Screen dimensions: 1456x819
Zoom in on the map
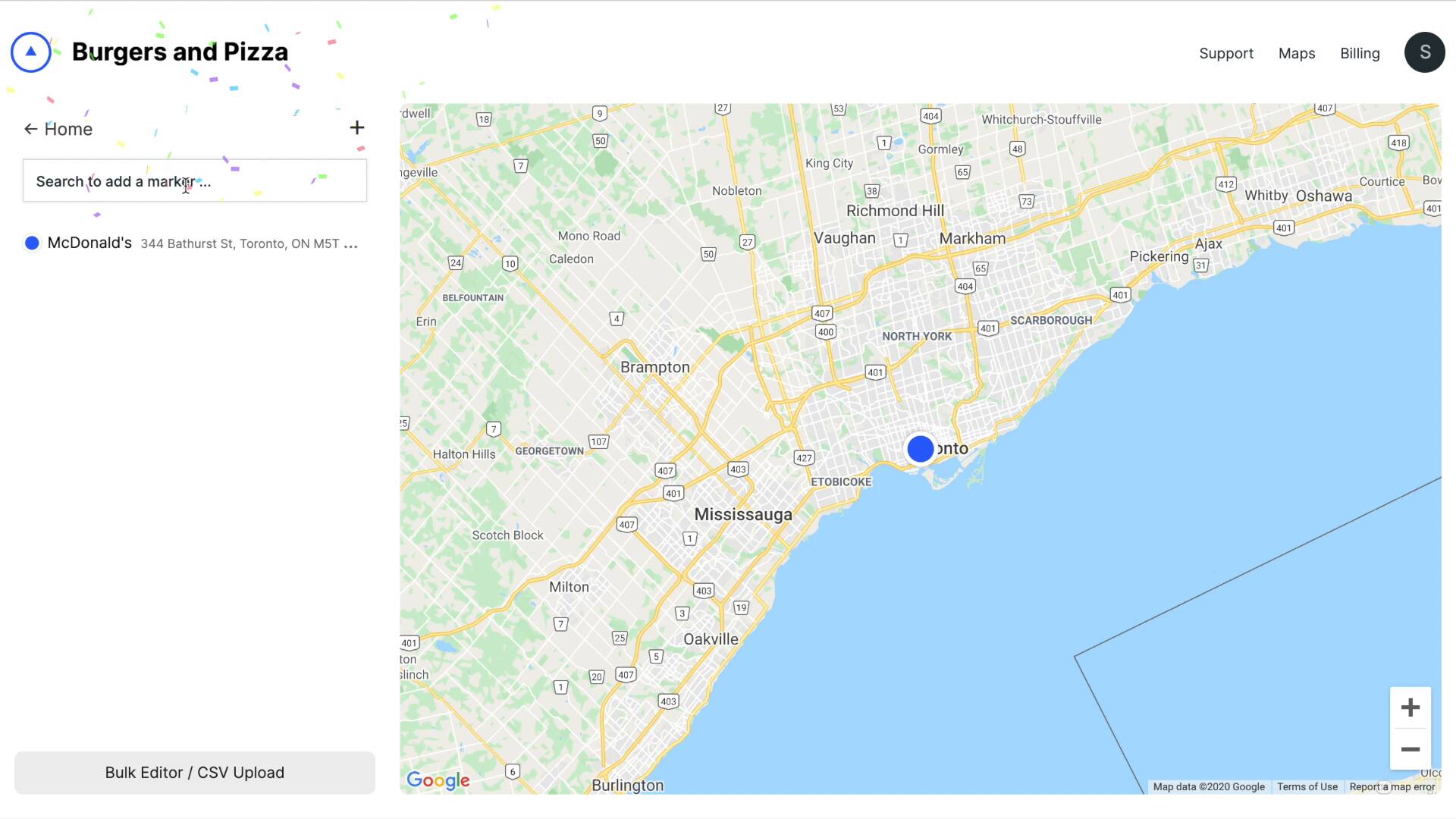click(x=1410, y=708)
